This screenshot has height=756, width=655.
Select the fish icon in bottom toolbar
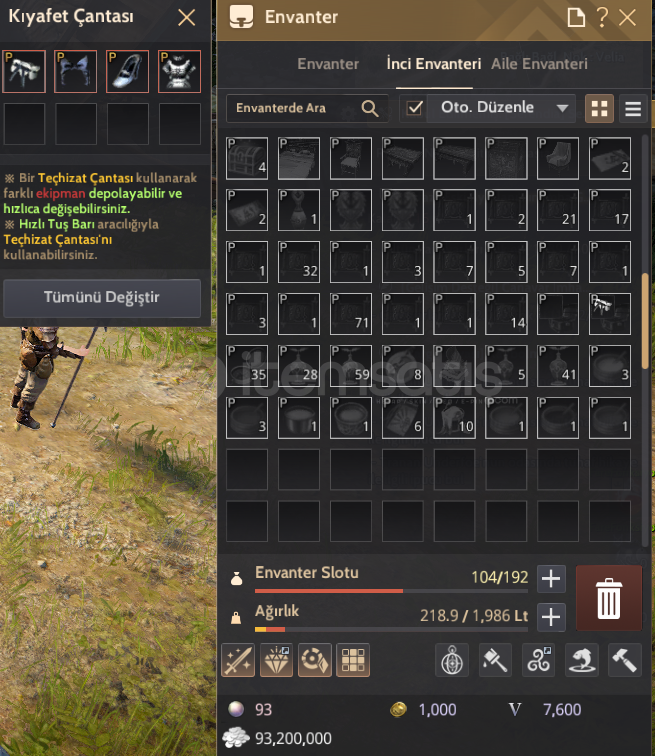[x=582, y=660]
